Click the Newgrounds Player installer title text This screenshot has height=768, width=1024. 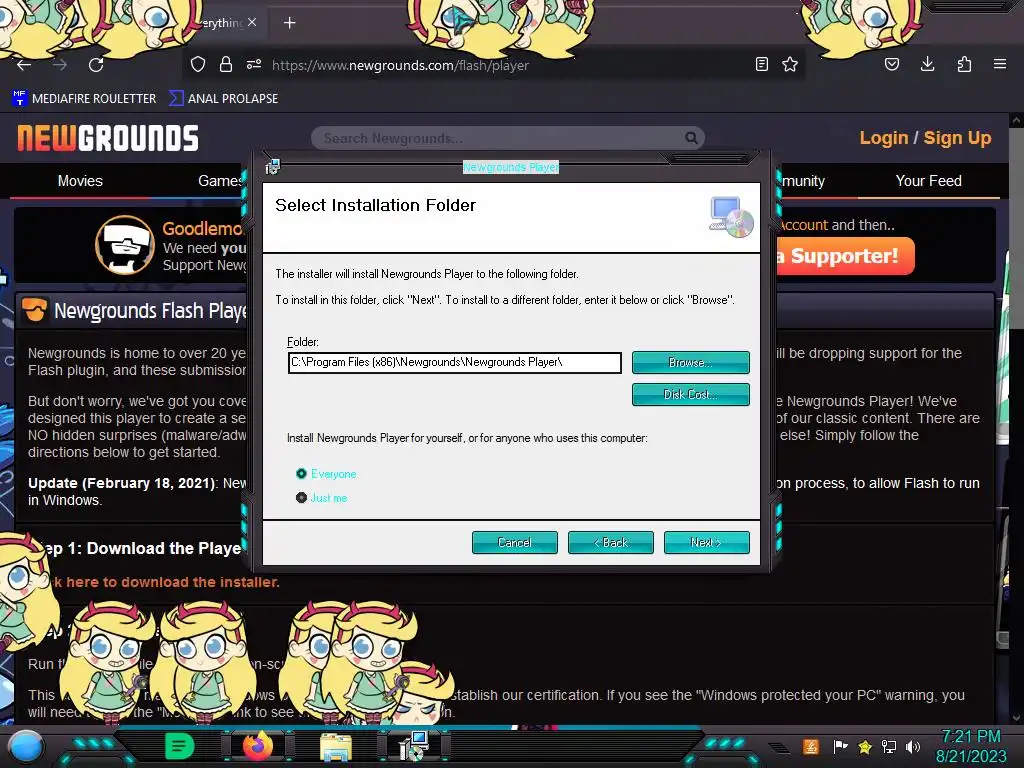511,167
